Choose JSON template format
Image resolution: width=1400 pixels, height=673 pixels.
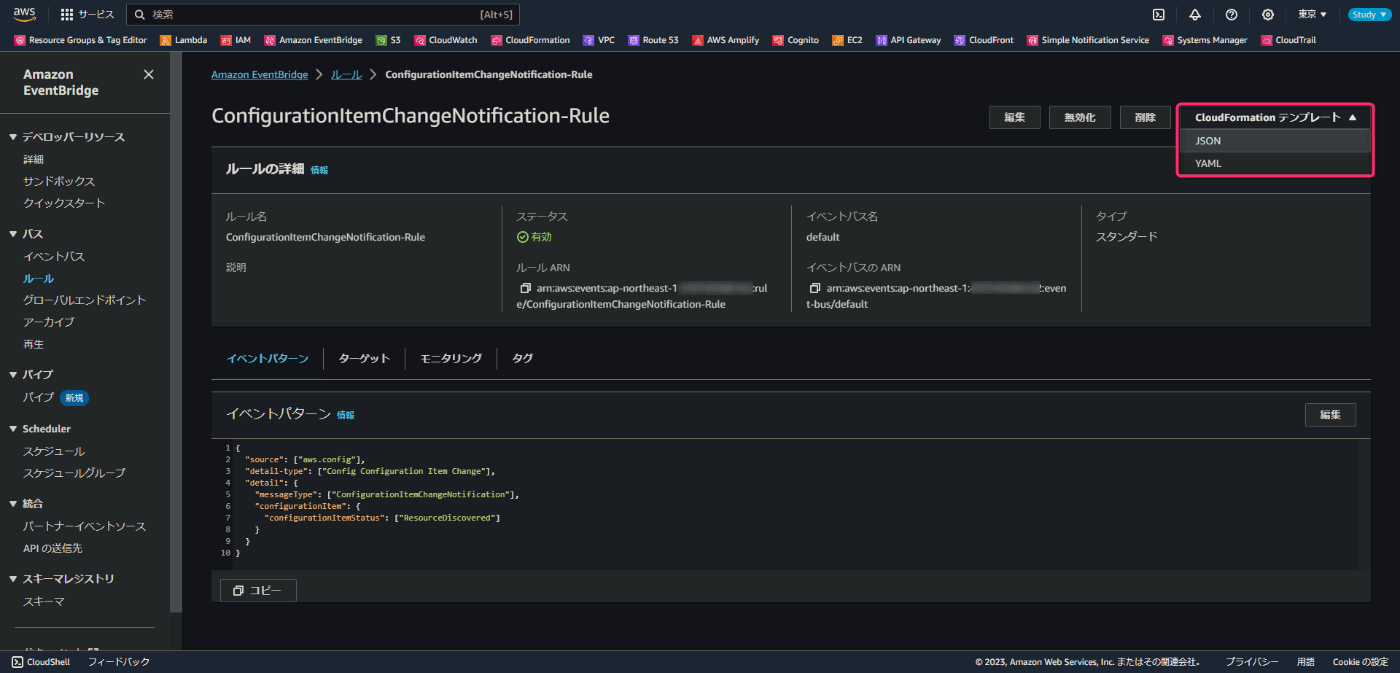(1276, 141)
